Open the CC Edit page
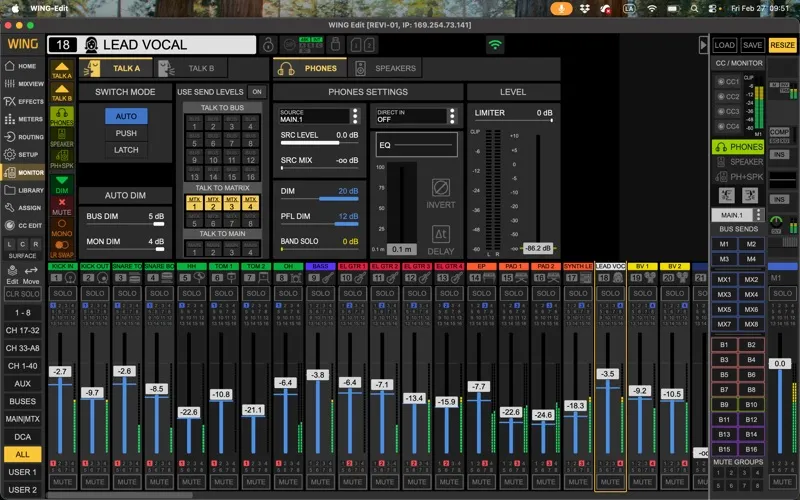Viewport: 800px width, 500px height. (23, 226)
